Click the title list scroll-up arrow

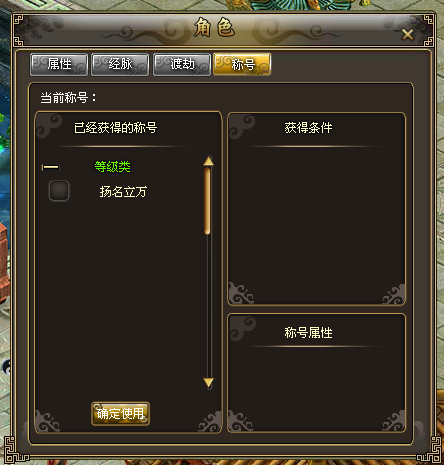coord(208,161)
